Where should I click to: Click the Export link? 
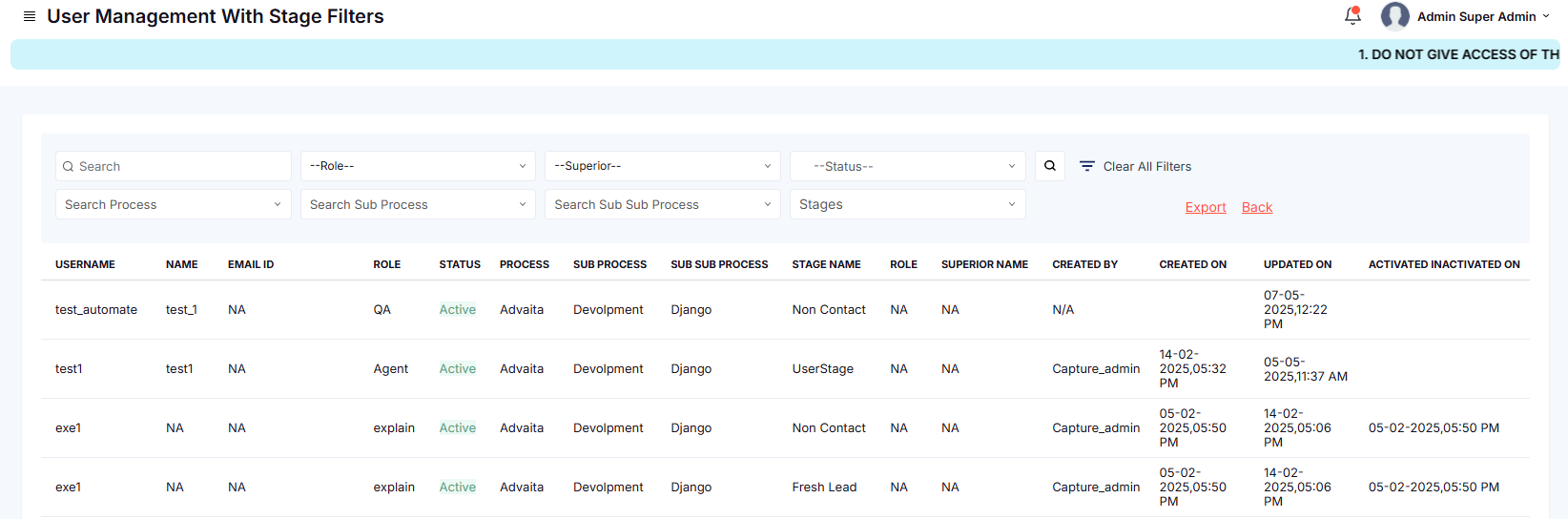[1206, 207]
